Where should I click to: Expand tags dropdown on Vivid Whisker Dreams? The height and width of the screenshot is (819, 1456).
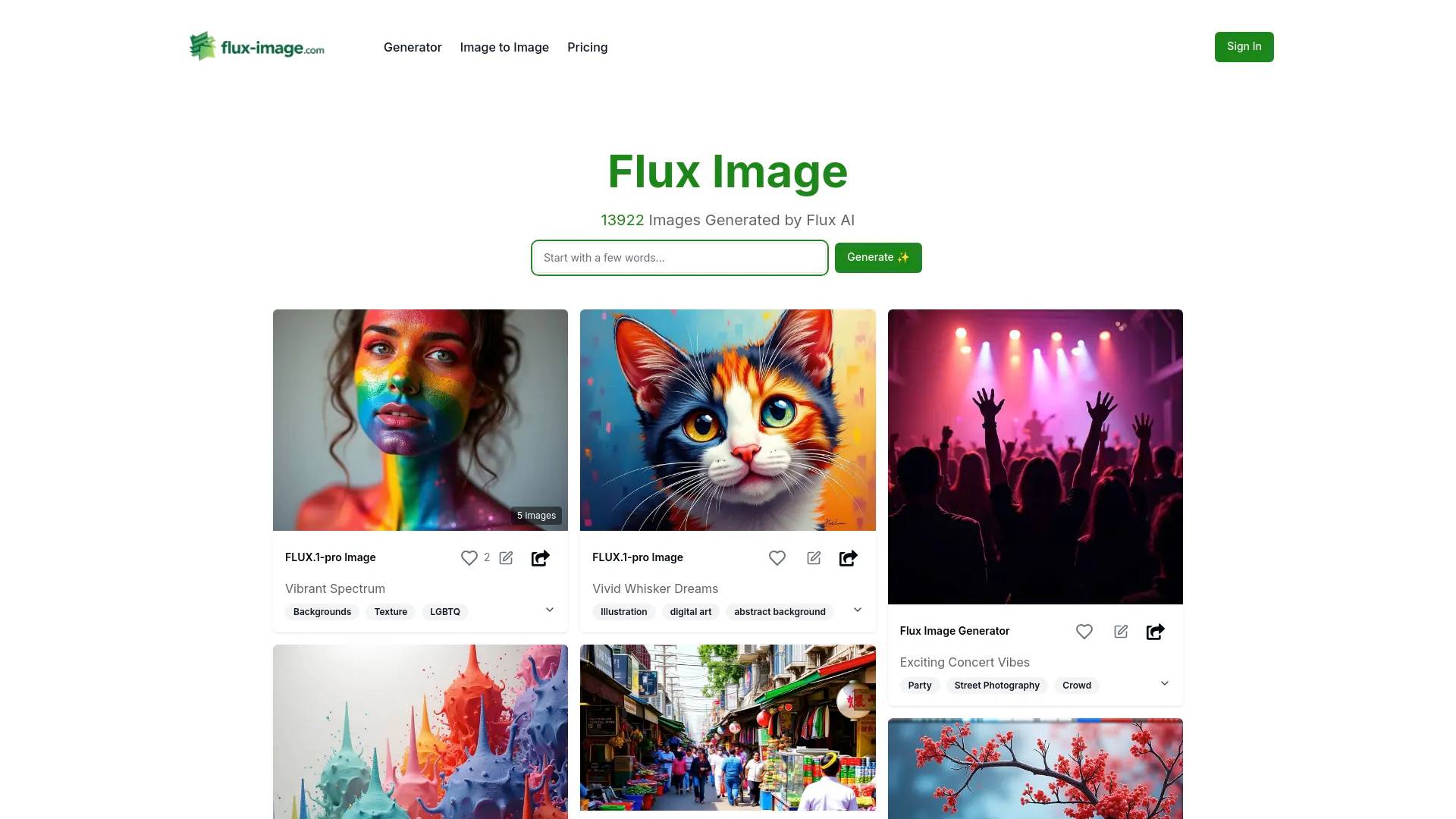click(856, 610)
